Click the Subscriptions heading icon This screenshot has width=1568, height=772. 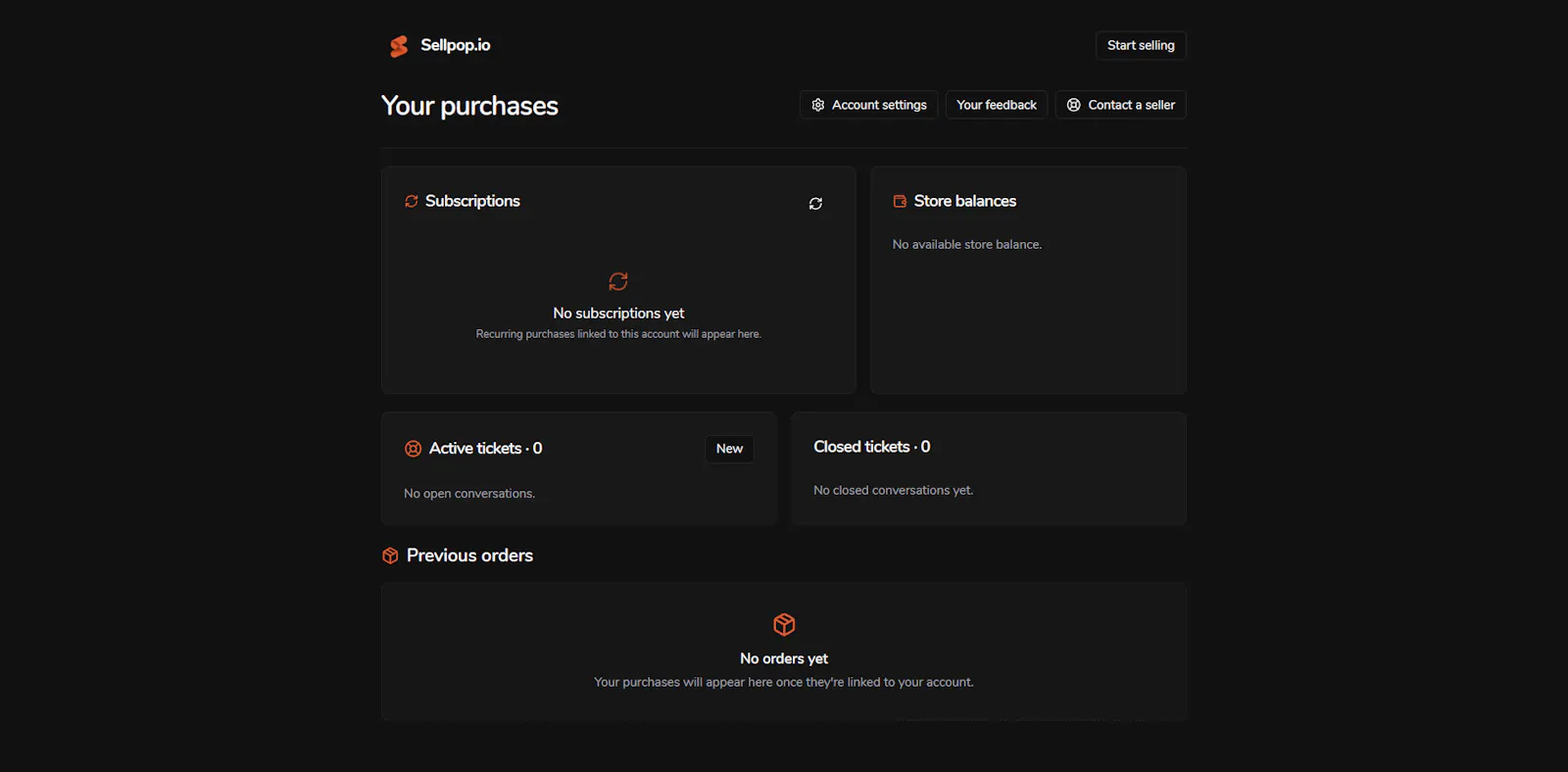pos(412,201)
